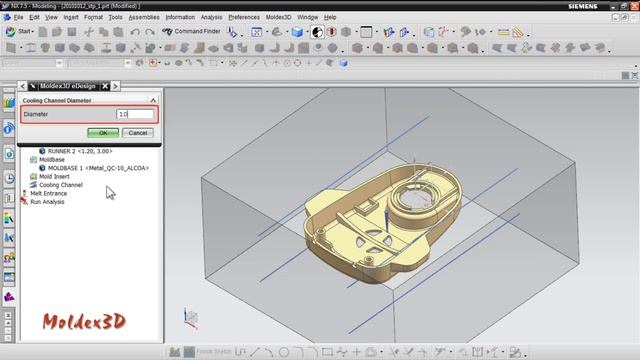Click the snap point orange icon
Screen dimensions: 640x360
(x=153, y=63)
